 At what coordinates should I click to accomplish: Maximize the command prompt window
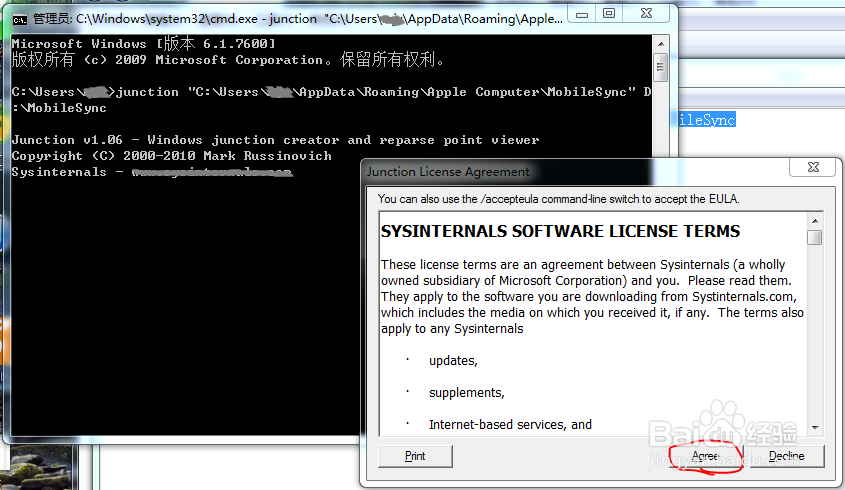[x=609, y=14]
